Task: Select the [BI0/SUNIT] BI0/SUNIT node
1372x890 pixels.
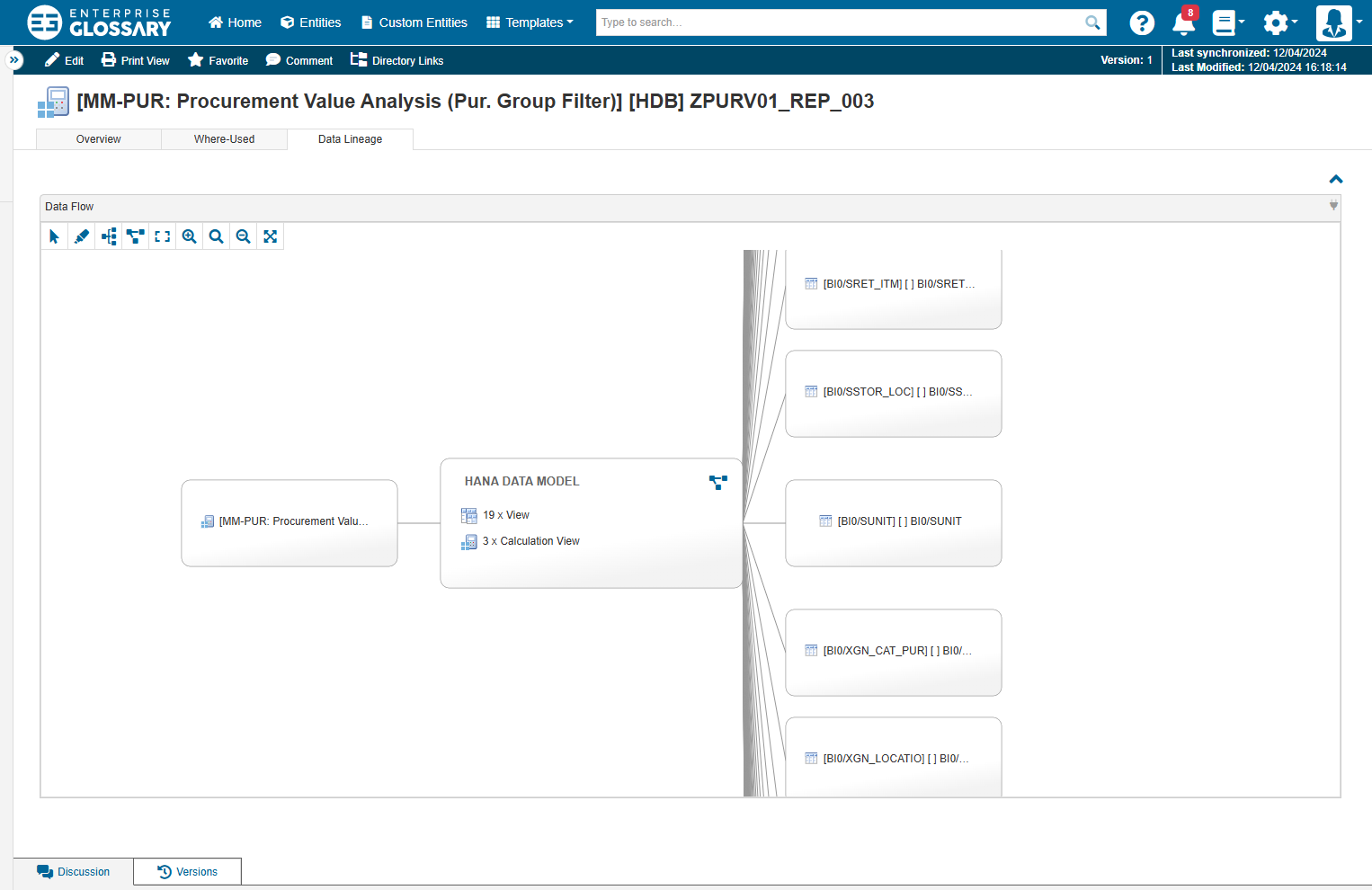Action: [894, 523]
